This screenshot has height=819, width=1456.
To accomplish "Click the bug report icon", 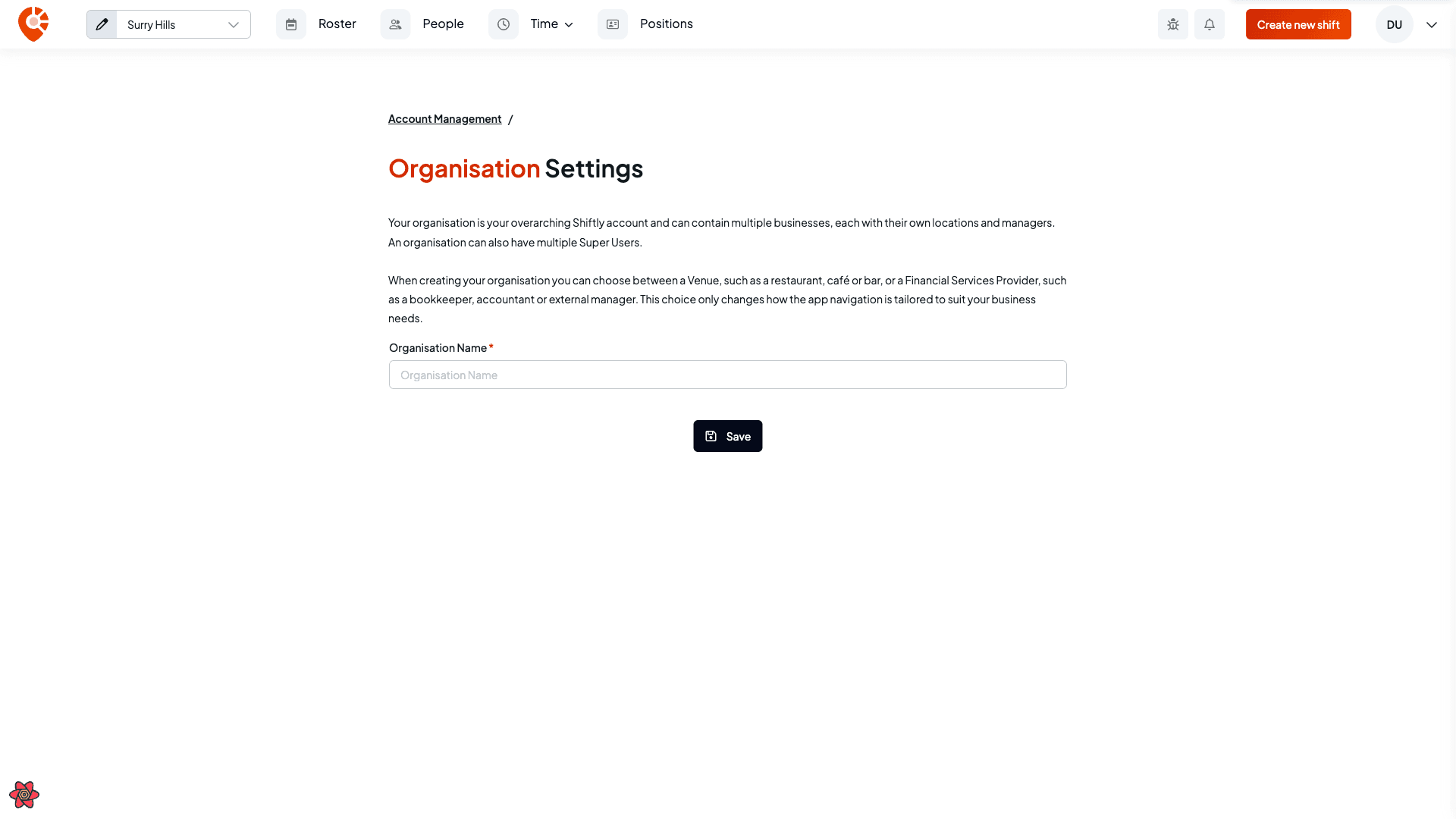I will coord(1173,24).
